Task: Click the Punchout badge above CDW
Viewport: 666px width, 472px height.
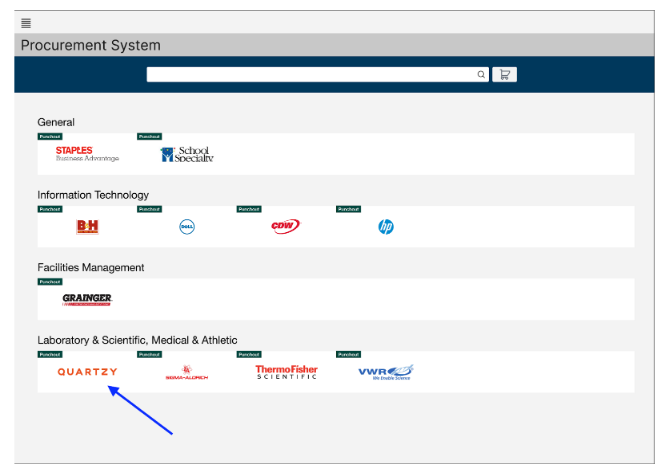Action: pyautogui.click(x=249, y=209)
